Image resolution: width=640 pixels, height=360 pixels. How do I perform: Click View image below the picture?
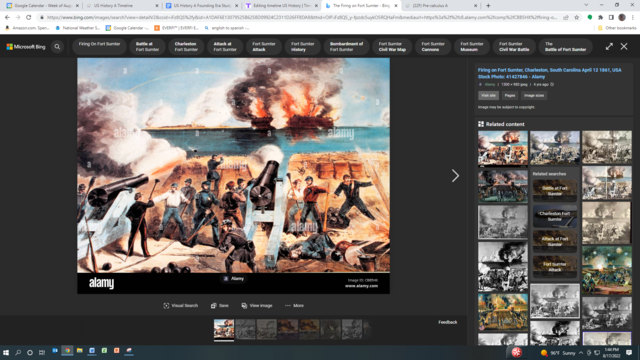click(257, 305)
